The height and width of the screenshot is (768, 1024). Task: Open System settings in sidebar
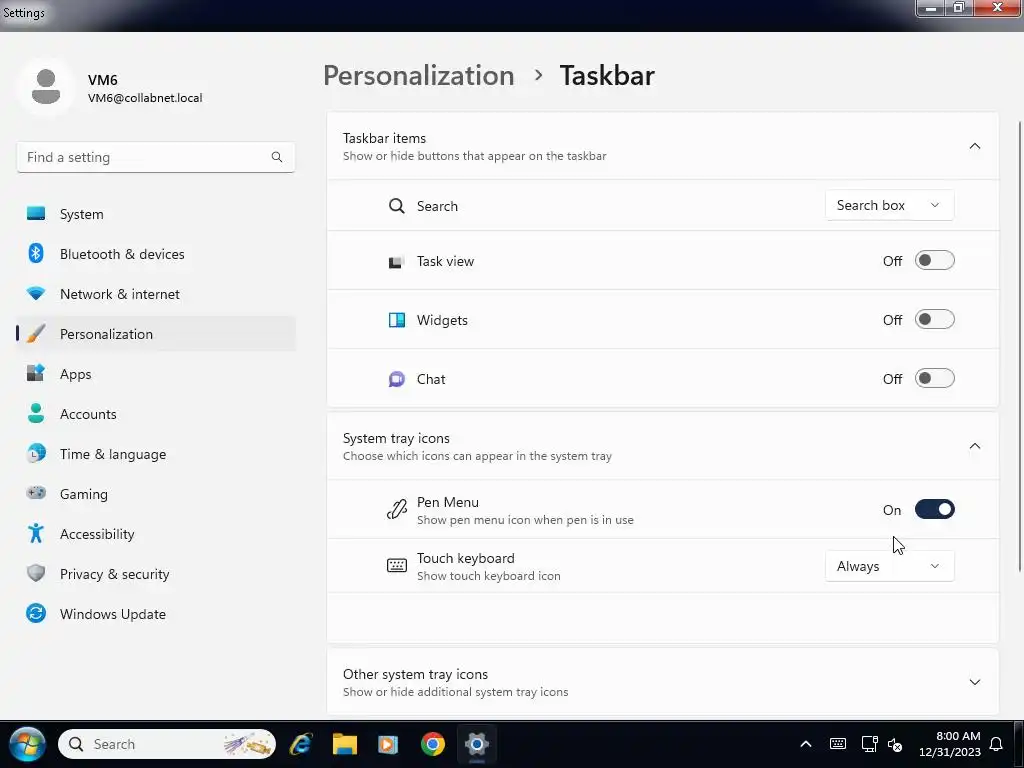pyautogui.click(x=155, y=214)
